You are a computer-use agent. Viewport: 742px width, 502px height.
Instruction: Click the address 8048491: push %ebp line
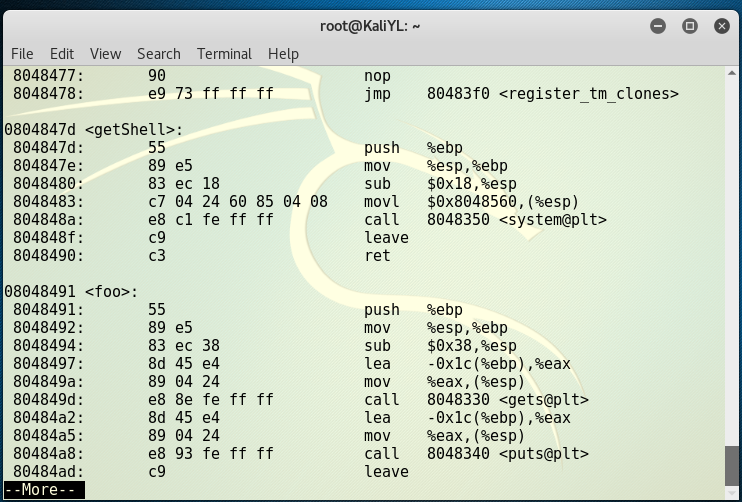(238, 309)
